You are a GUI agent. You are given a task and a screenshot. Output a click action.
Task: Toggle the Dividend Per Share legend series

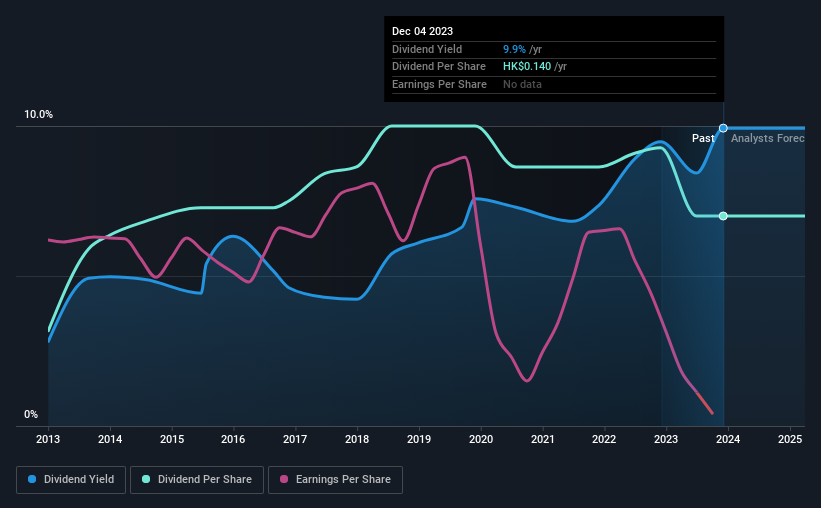[x=197, y=480]
